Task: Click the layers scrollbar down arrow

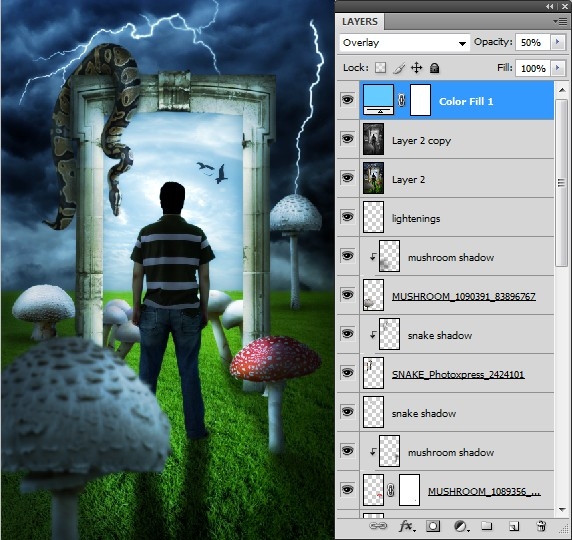Action: (x=562, y=509)
